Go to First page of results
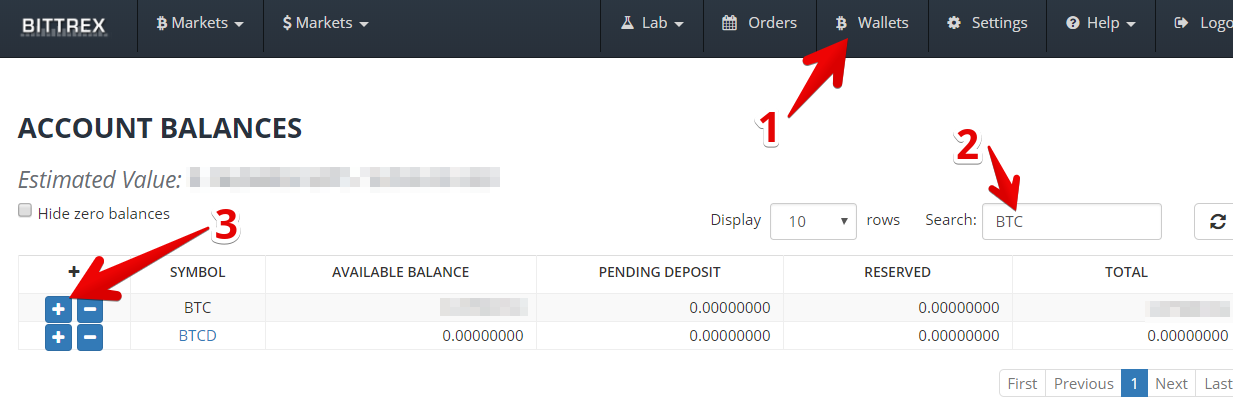 point(1022,383)
